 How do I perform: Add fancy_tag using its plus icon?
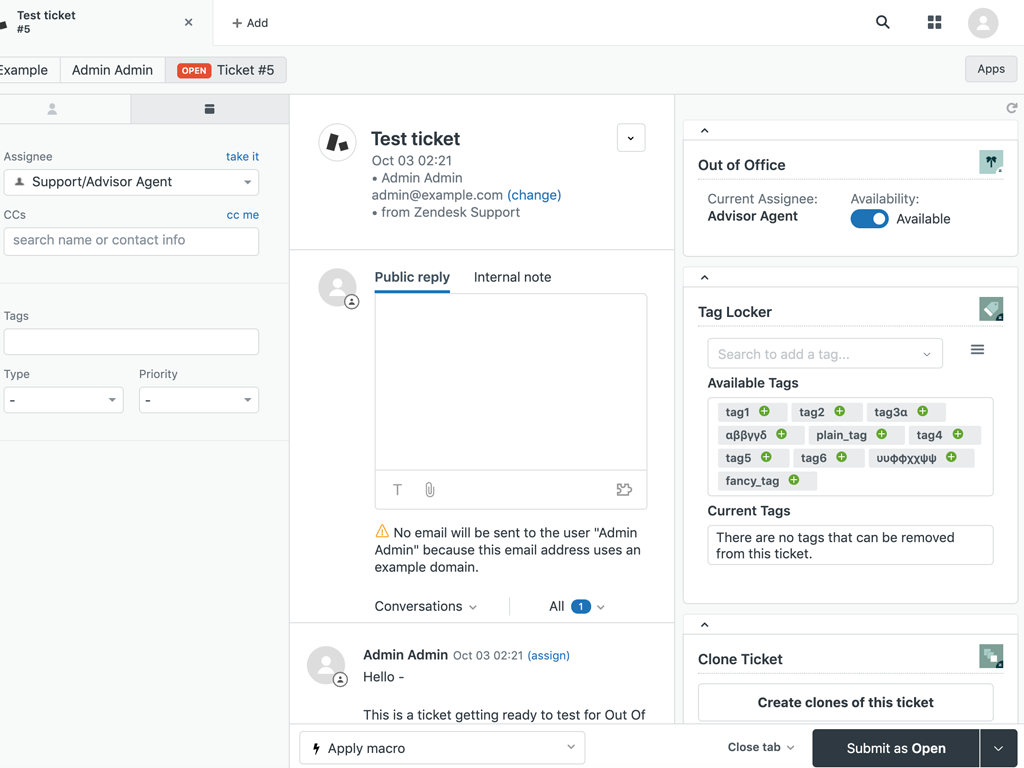pos(794,480)
